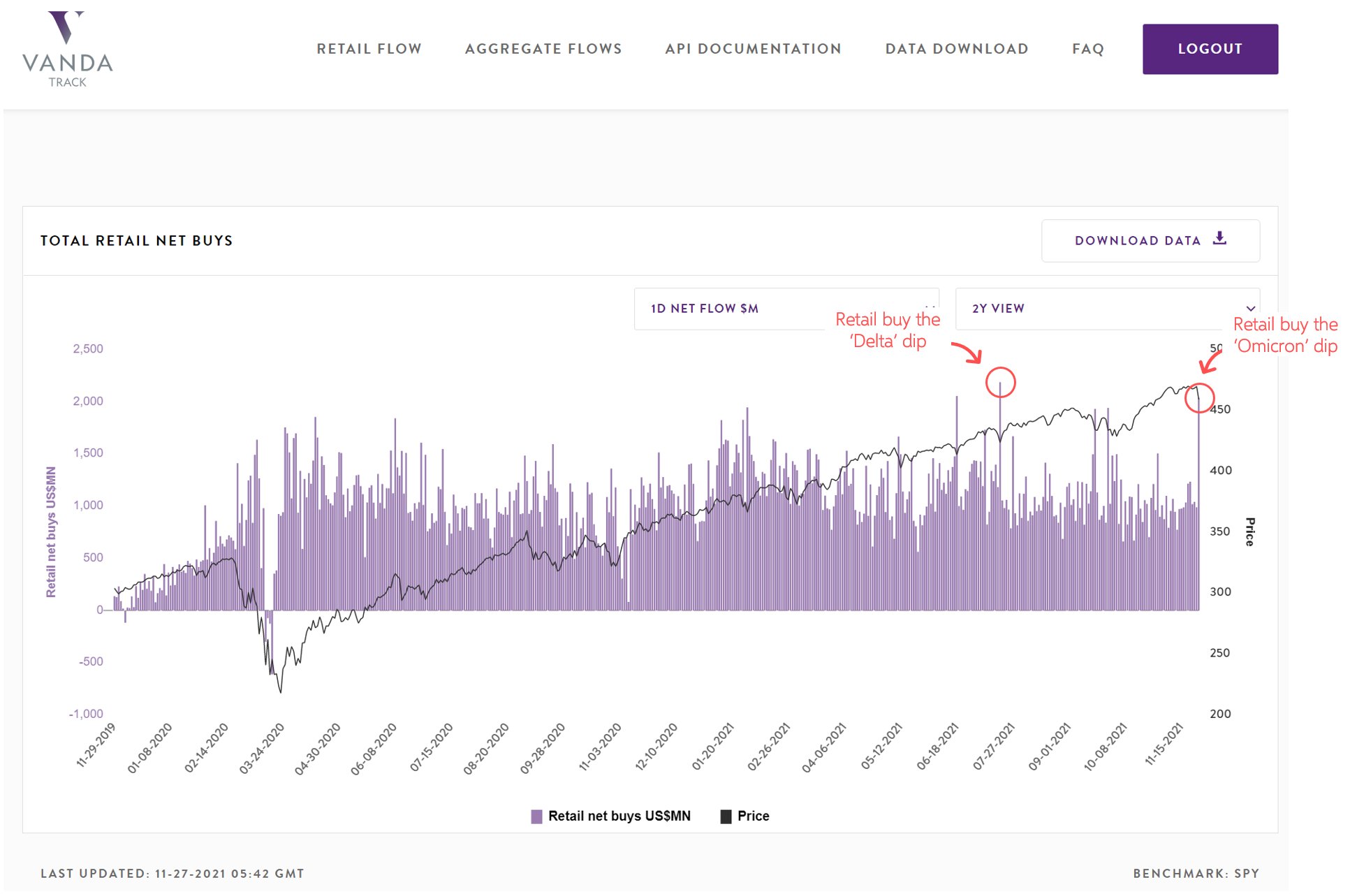The height and width of the screenshot is (896, 1350).
Task: Click the circled Omicron dip marker
Action: [x=1199, y=399]
